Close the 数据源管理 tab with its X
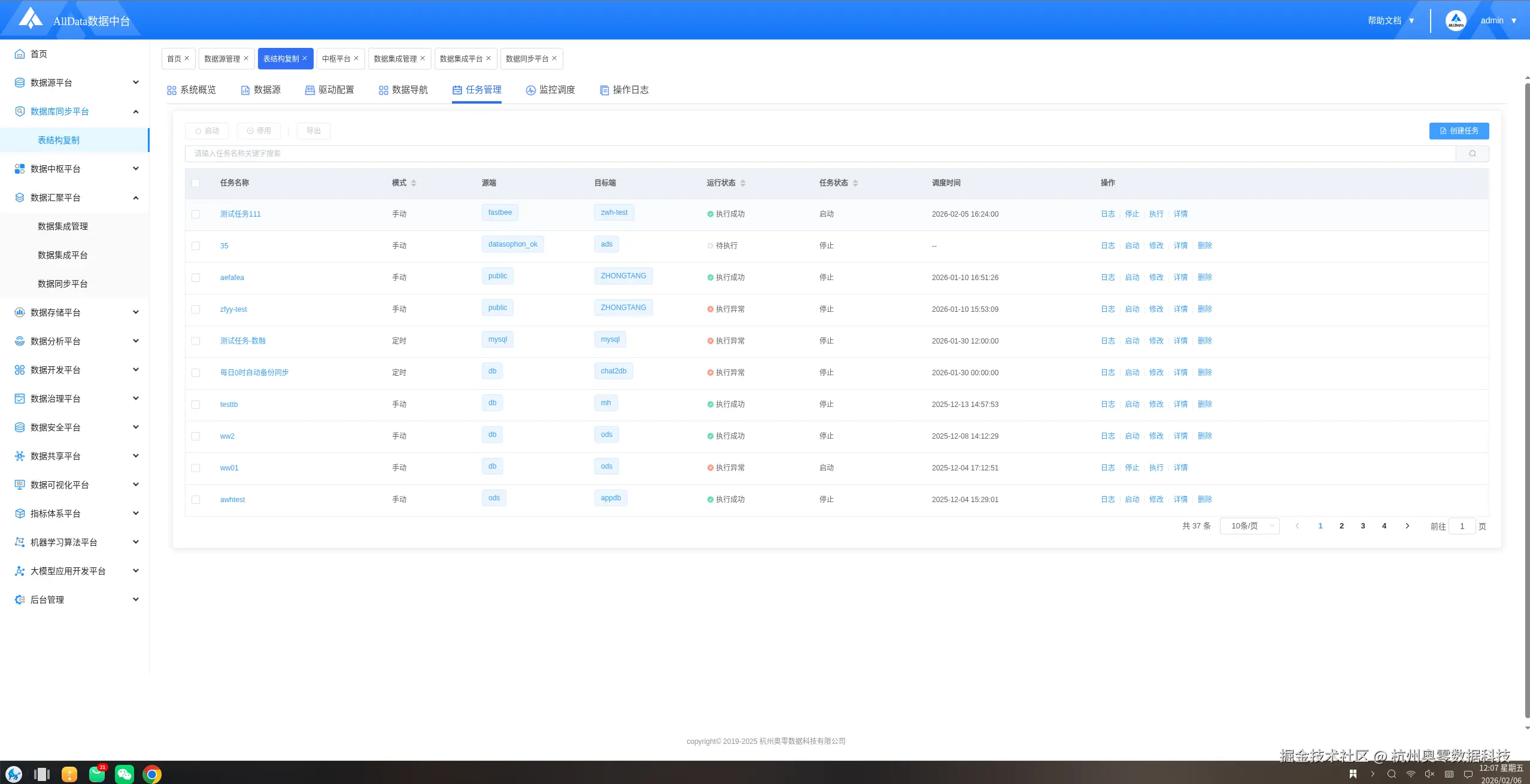Image resolution: width=1530 pixels, height=784 pixels. [x=246, y=59]
